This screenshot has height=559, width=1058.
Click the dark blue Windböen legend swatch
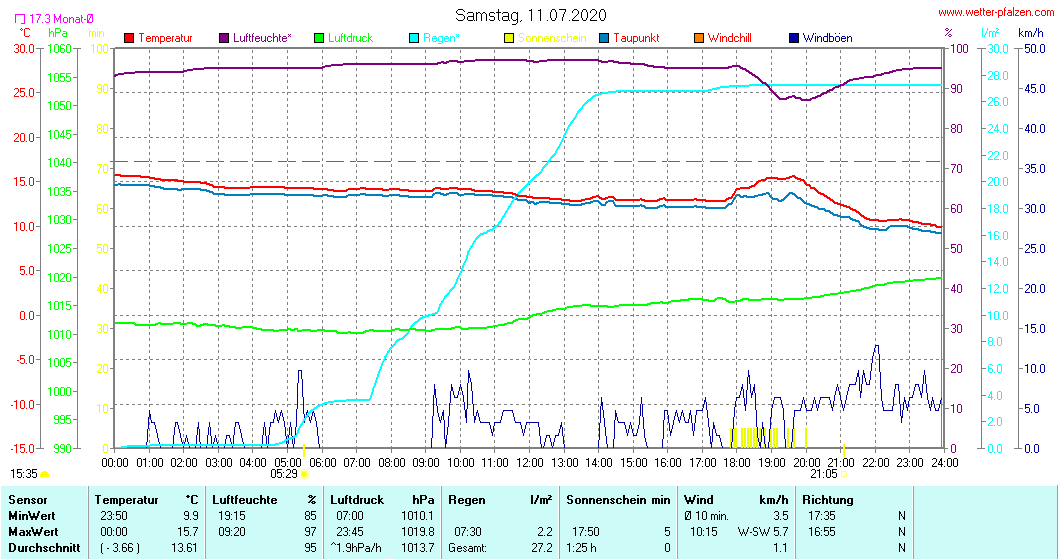coord(794,38)
